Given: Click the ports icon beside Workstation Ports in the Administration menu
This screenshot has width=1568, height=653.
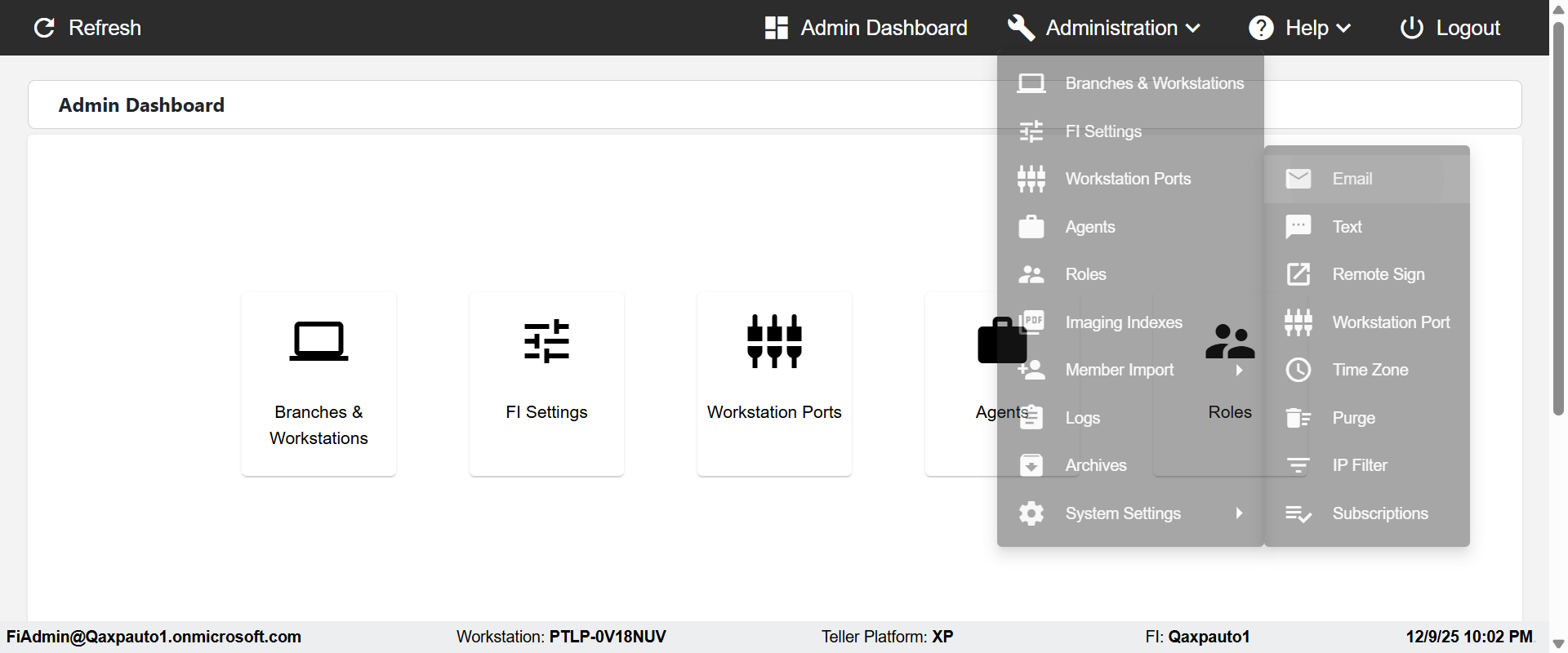Looking at the screenshot, I should coord(1031,179).
